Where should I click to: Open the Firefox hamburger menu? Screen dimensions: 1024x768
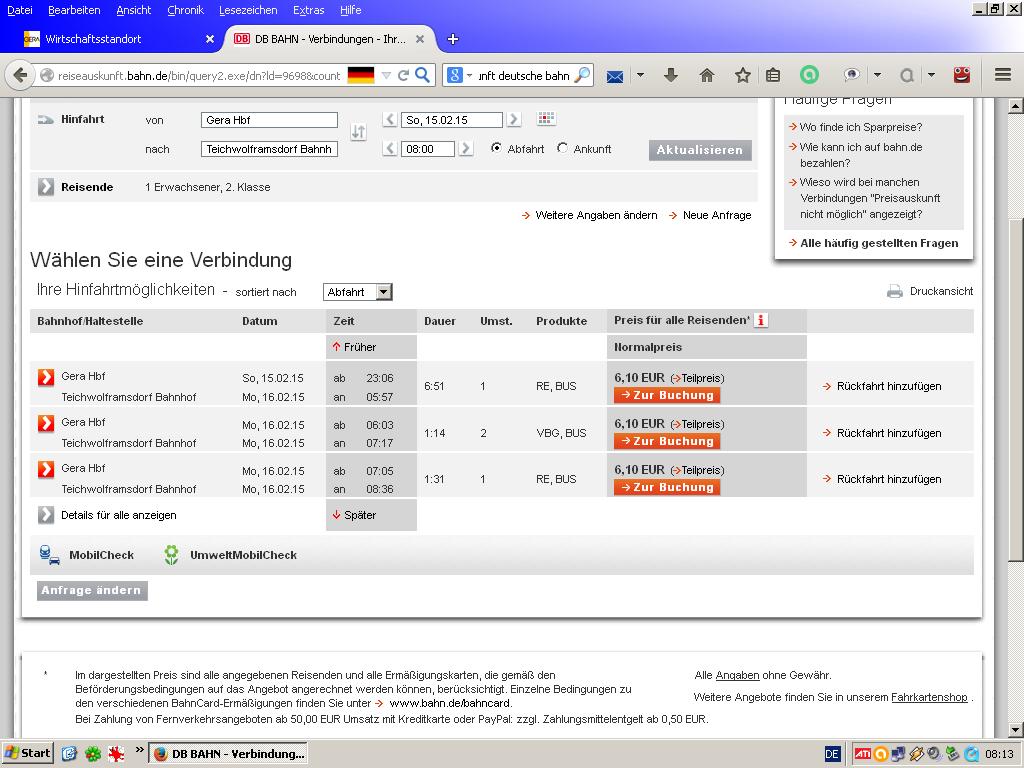(x=1003, y=75)
